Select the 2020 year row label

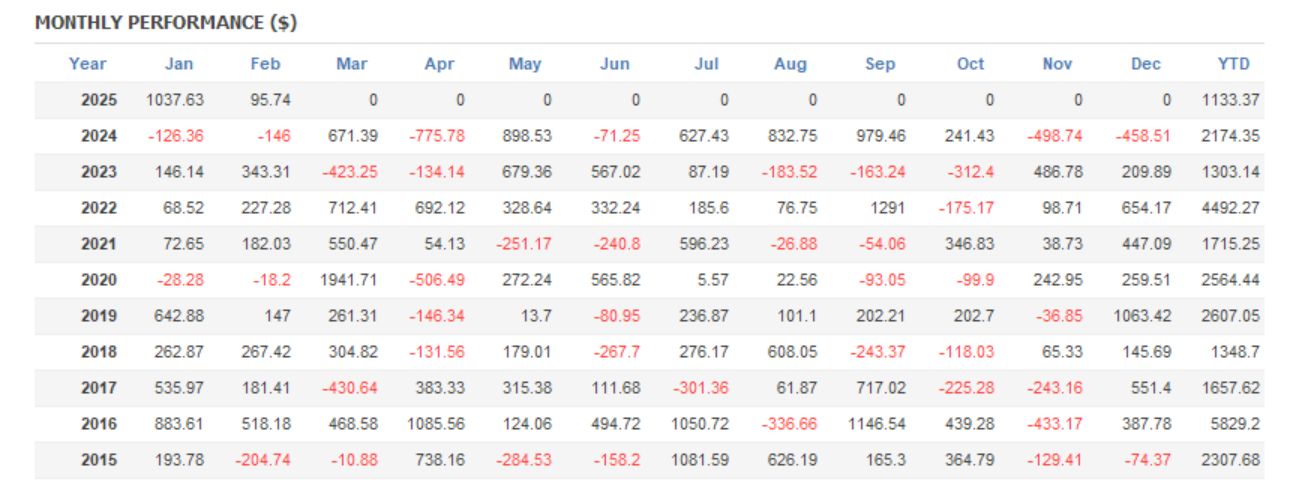pyautogui.click(x=99, y=280)
